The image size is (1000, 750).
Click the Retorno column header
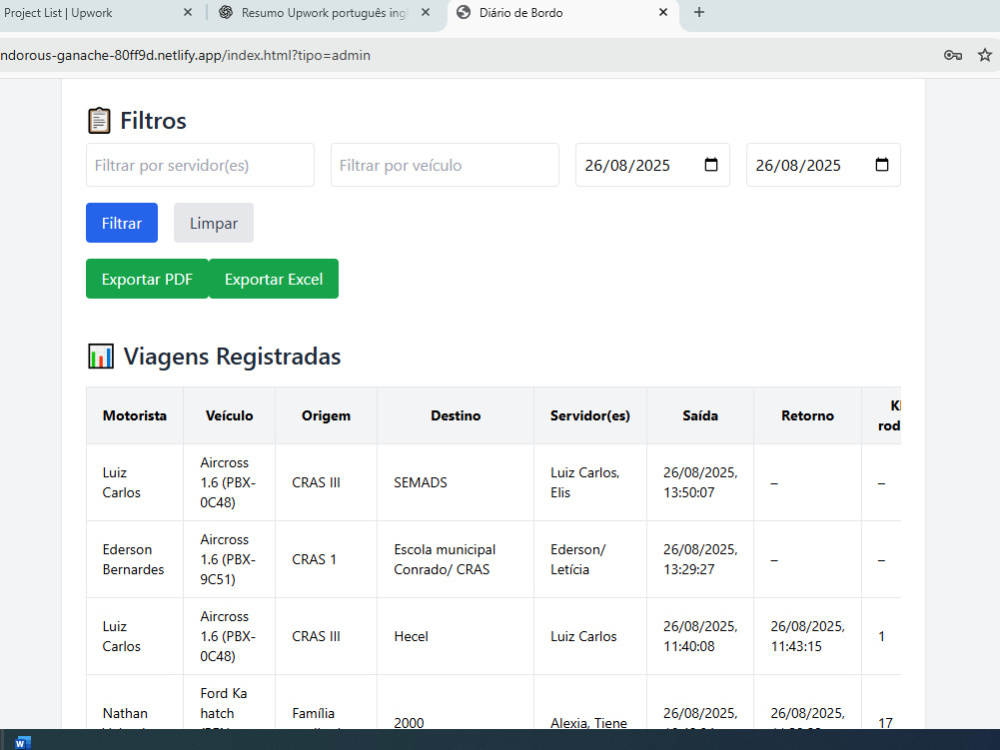point(807,416)
